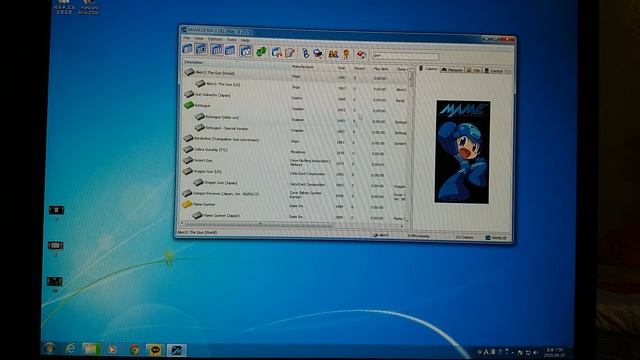This screenshot has width=640, height=360.
Task: Open File Explorer from the taskbar
Action: point(91,349)
